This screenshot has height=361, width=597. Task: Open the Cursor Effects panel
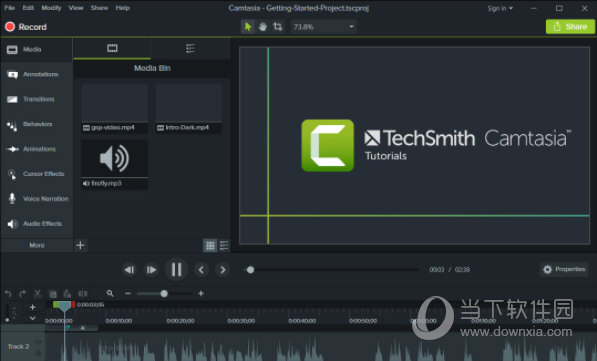[37, 174]
